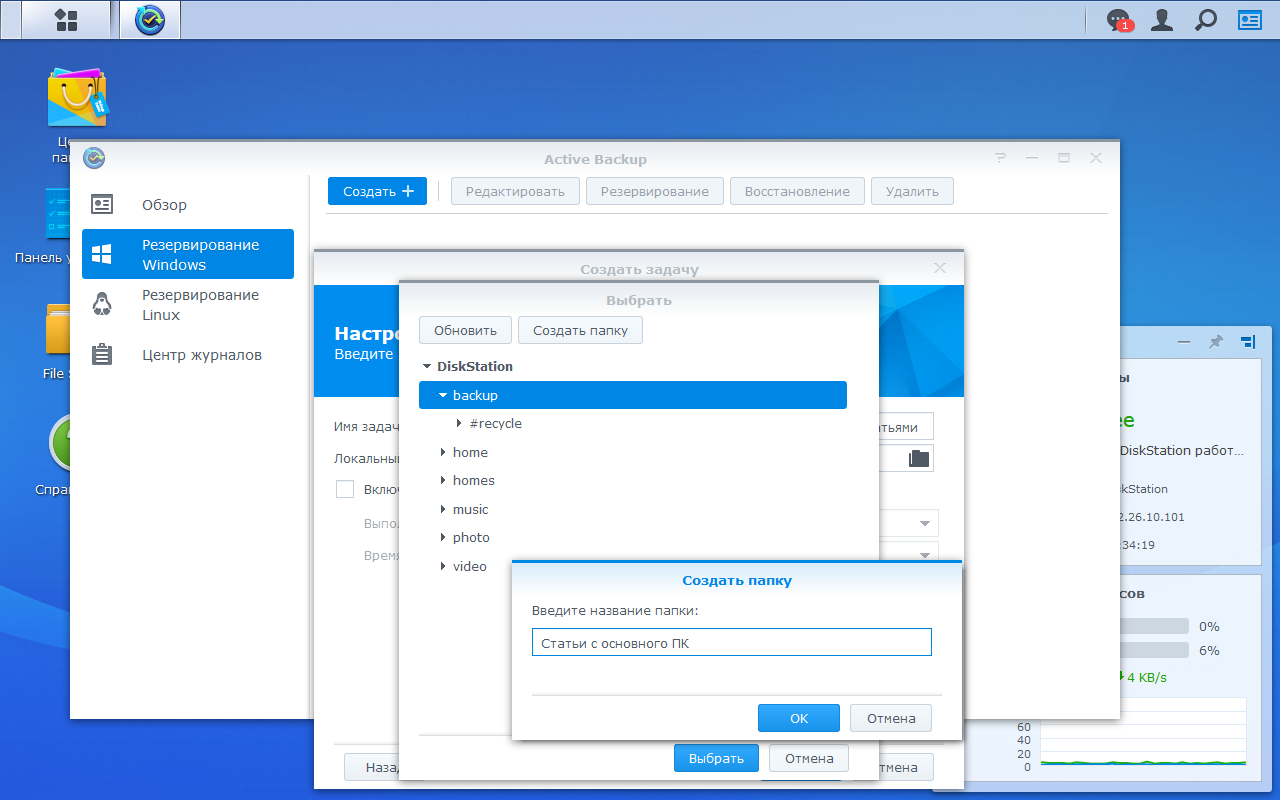Click the Назад button in Создать задачу
This screenshot has height=800, width=1280.
[372, 767]
